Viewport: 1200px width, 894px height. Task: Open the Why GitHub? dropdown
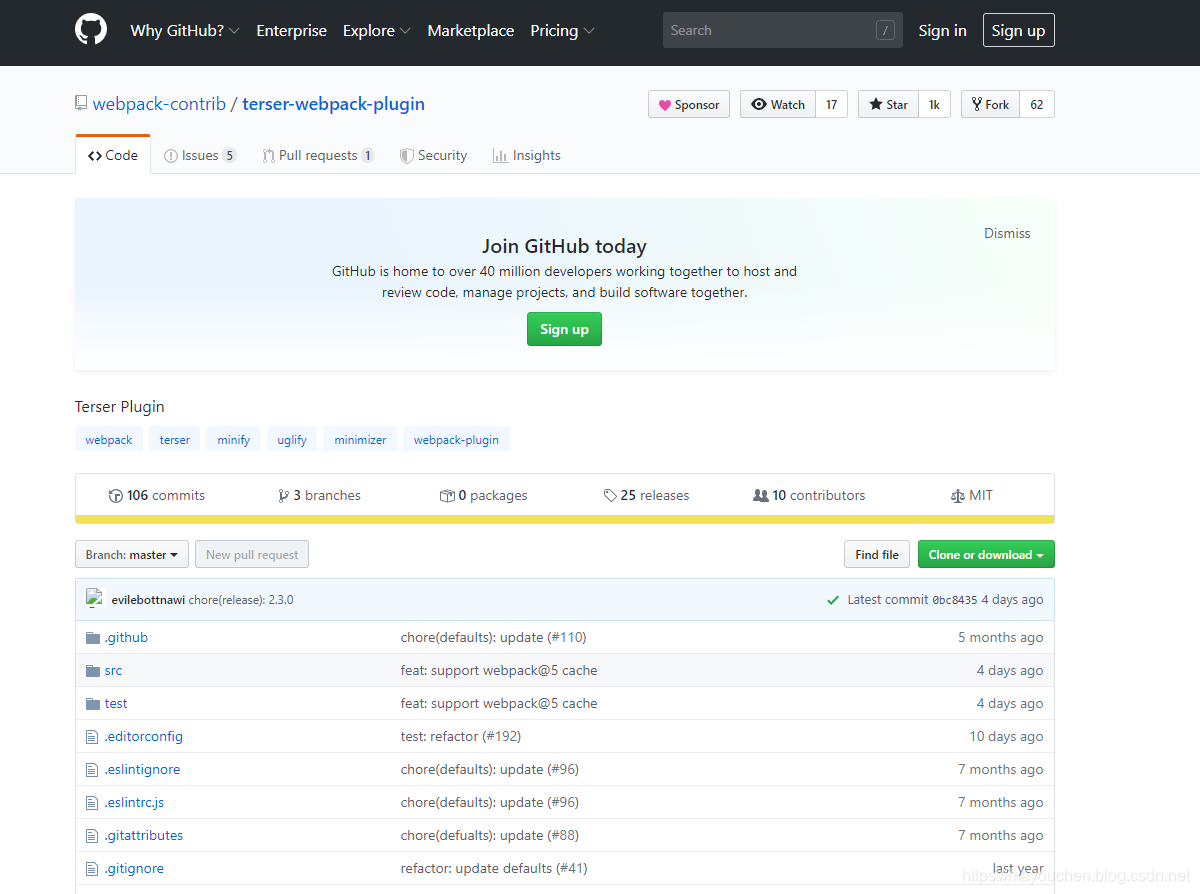[185, 30]
